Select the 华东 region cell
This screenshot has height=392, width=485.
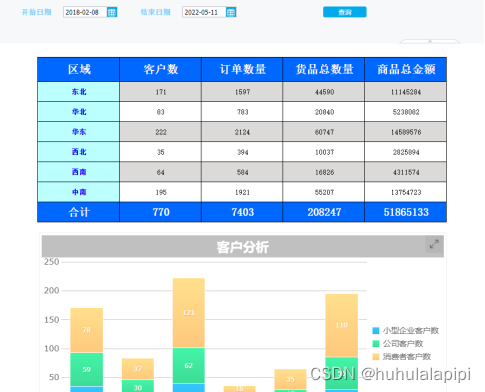(79, 132)
